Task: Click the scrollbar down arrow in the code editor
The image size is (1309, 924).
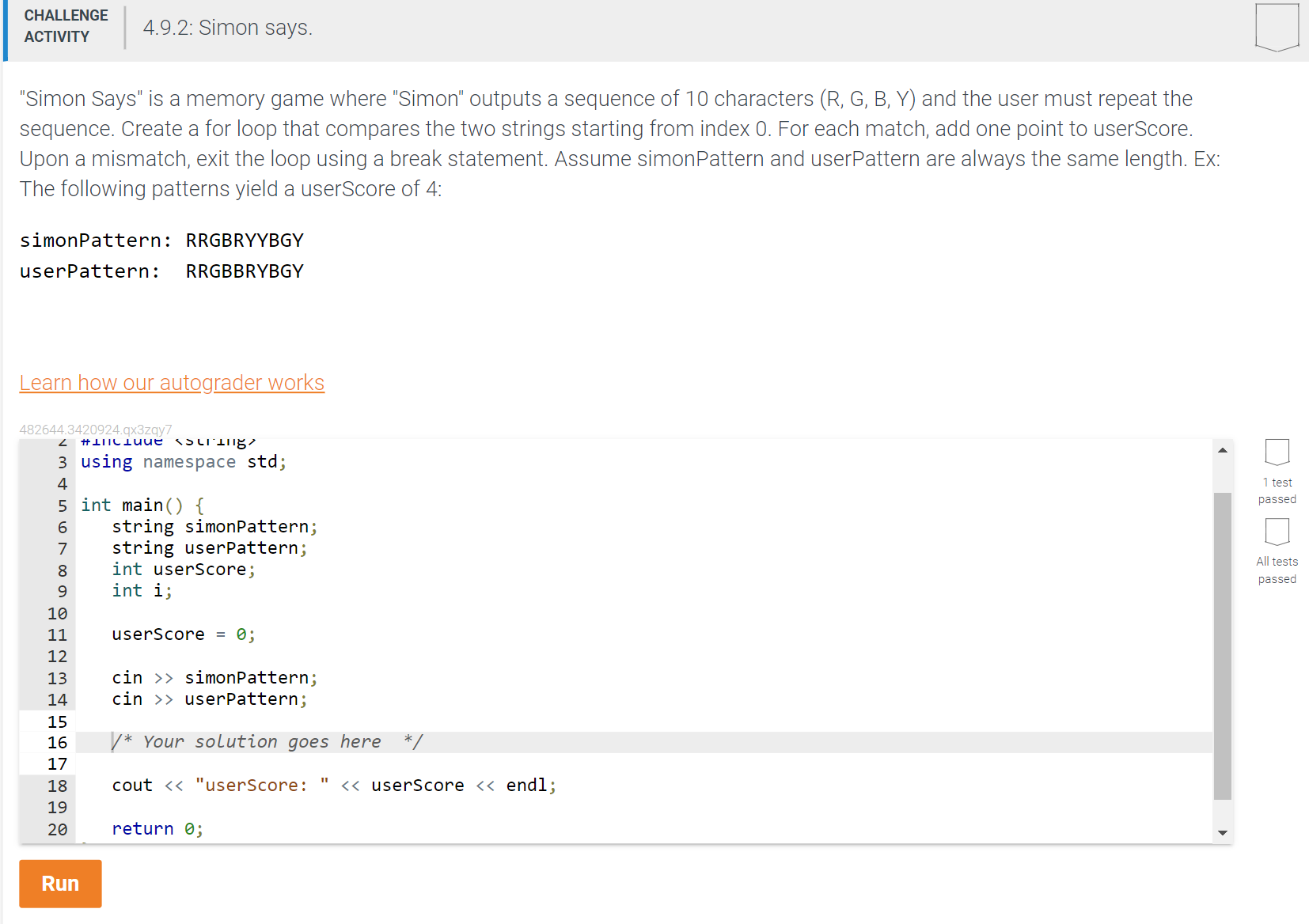Action: click(1223, 833)
